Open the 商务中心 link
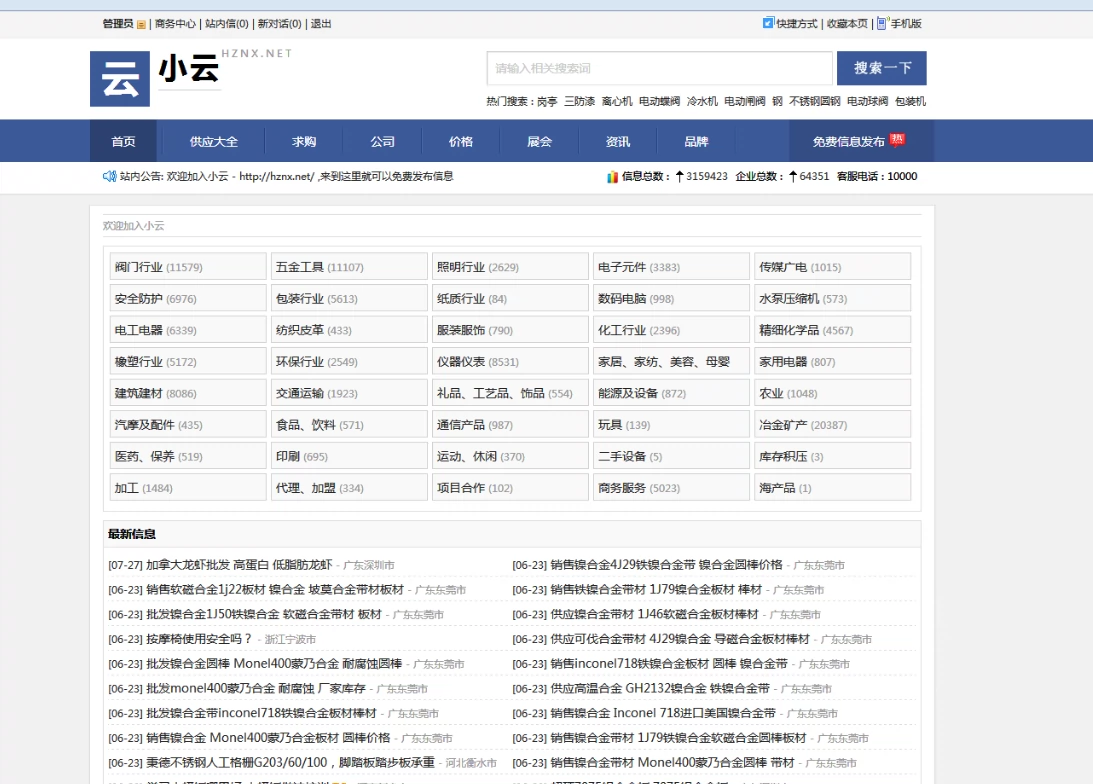1093x784 pixels. click(x=175, y=24)
